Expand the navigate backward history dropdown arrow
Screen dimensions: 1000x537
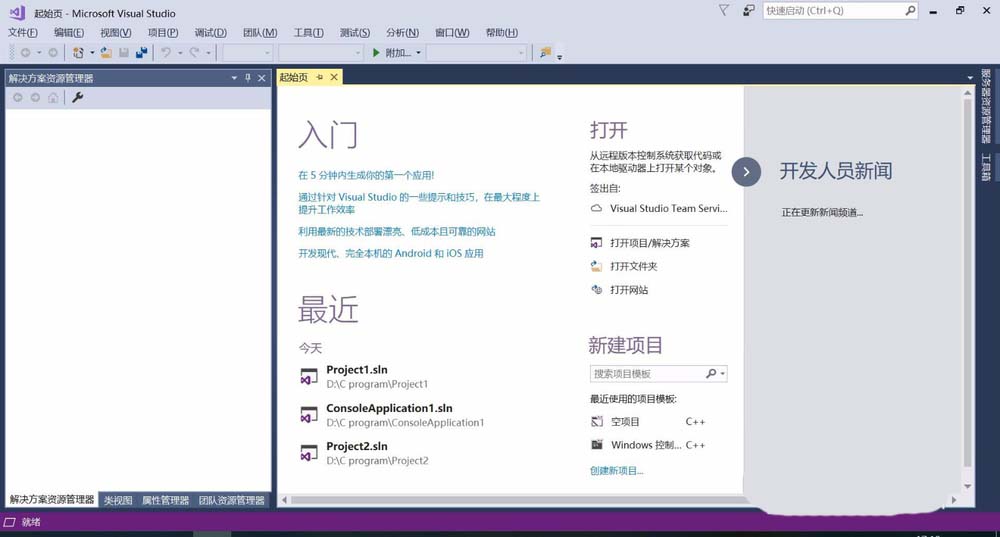39,53
